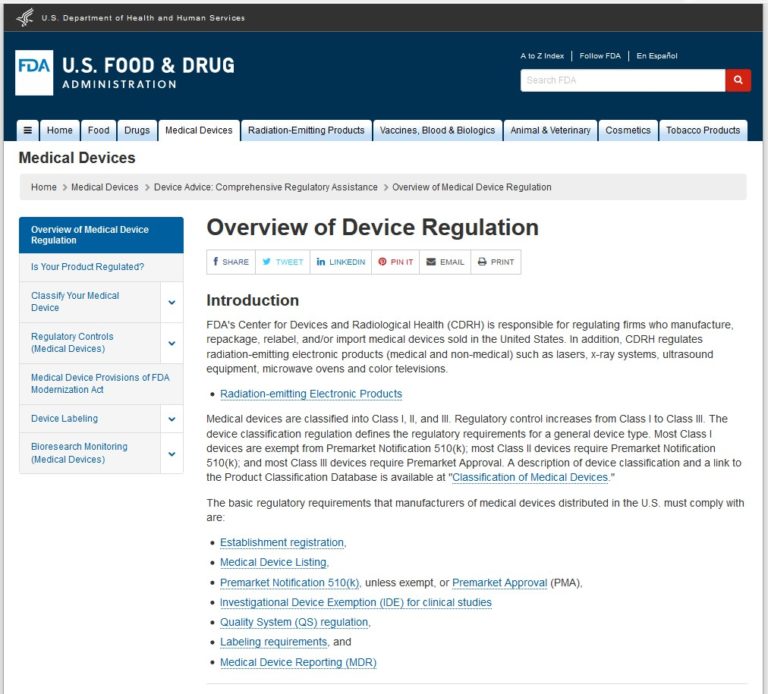
Task: Open the Cosmetics tab
Action: tap(628, 130)
